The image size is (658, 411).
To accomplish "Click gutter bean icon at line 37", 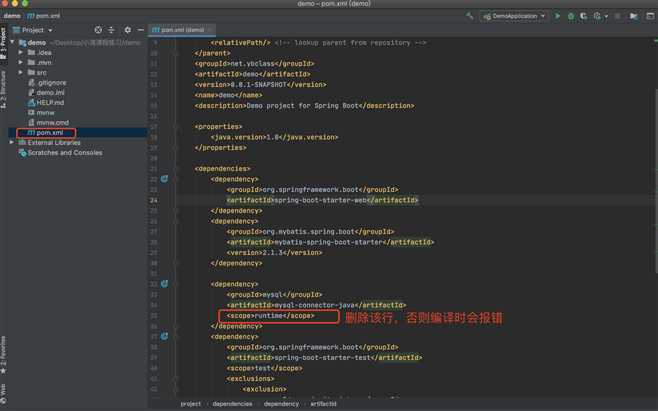I will [x=164, y=336].
